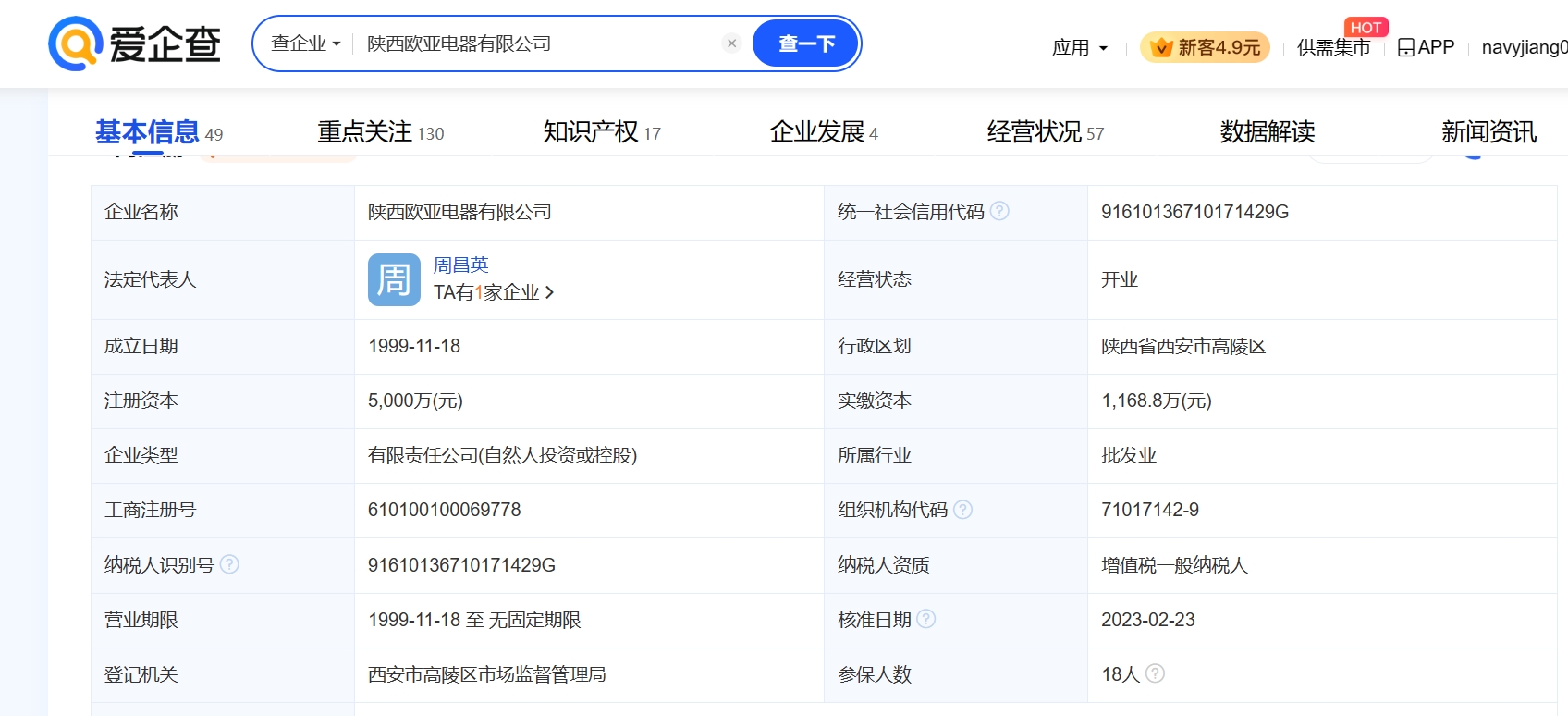Open the 查企业 search type dropdown

(x=305, y=43)
